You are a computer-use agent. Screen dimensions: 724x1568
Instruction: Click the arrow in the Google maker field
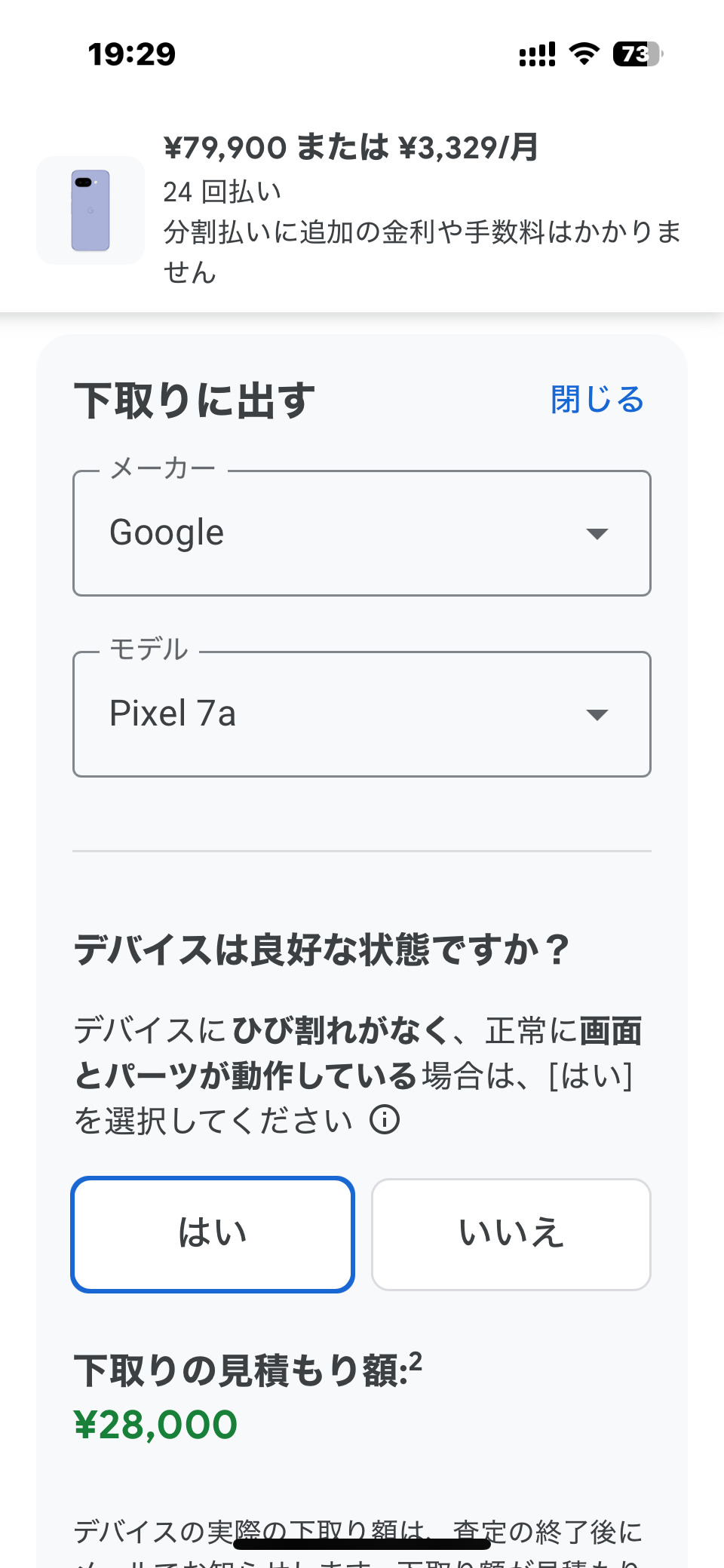pos(597,534)
